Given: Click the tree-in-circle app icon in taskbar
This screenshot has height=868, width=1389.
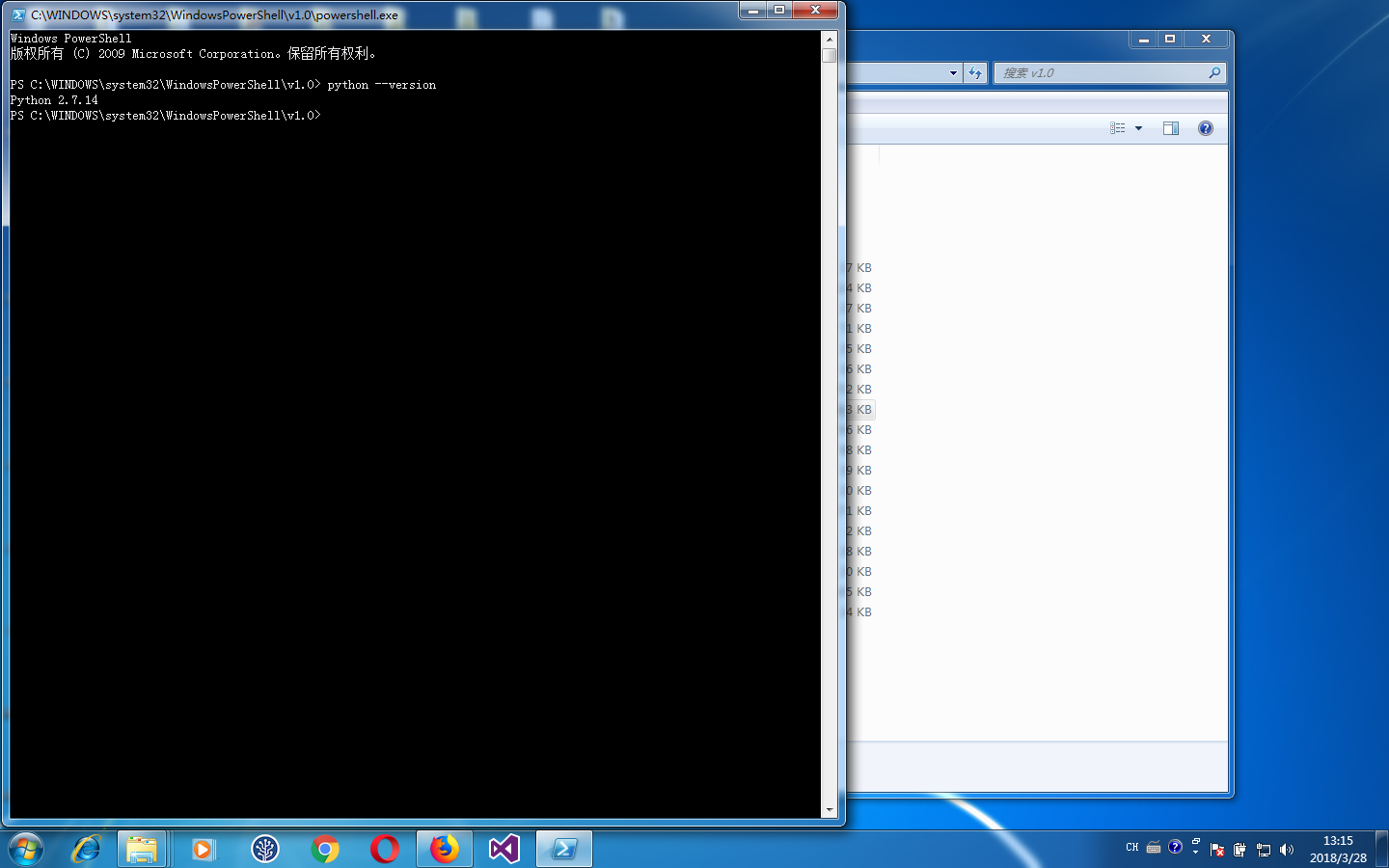Looking at the screenshot, I should coord(264,849).
